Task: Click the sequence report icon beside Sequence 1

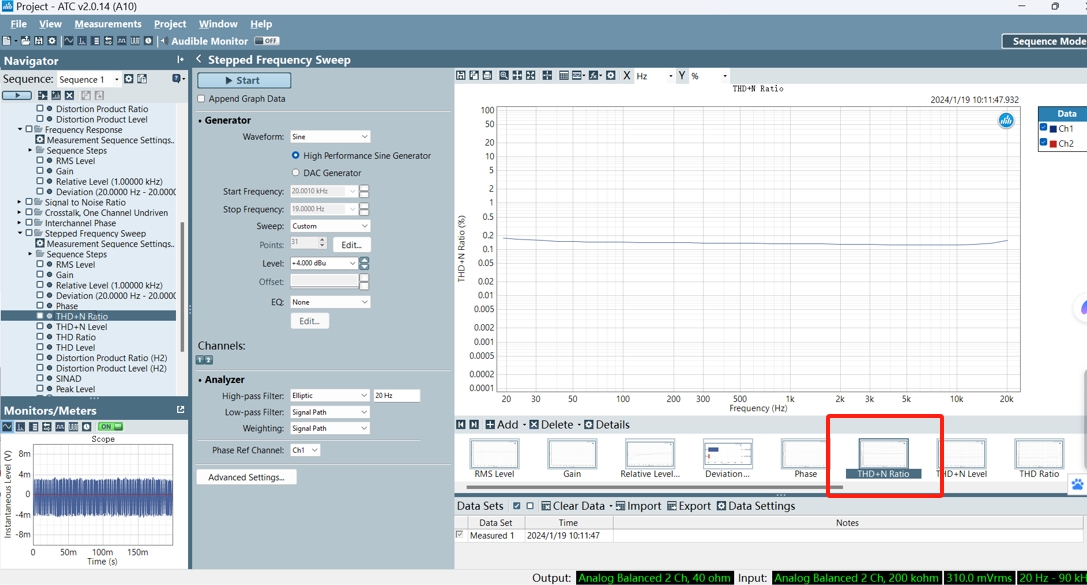Action: (142, 79)
